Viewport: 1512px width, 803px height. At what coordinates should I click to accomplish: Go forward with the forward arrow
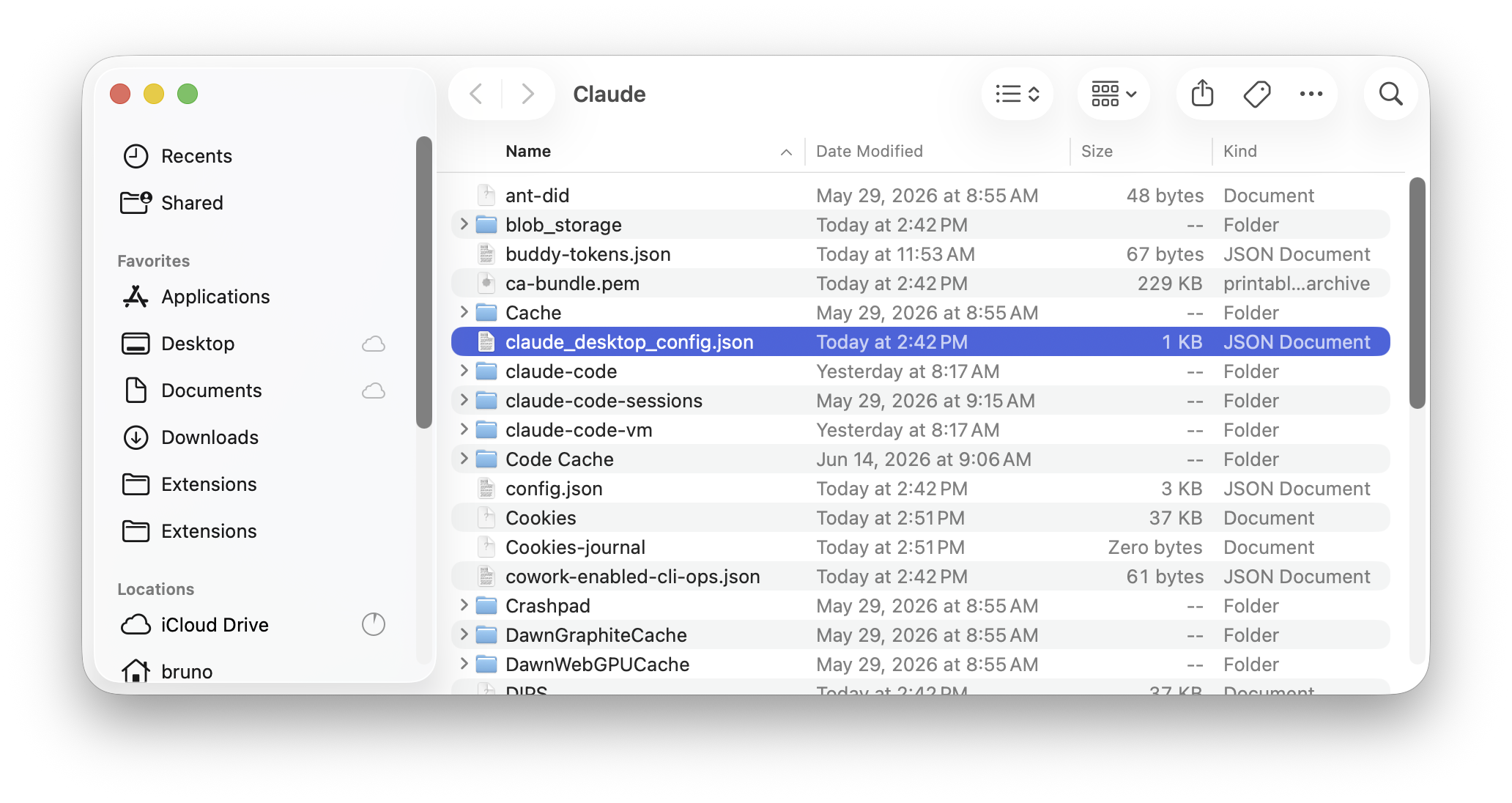click(x=527, y=94)
